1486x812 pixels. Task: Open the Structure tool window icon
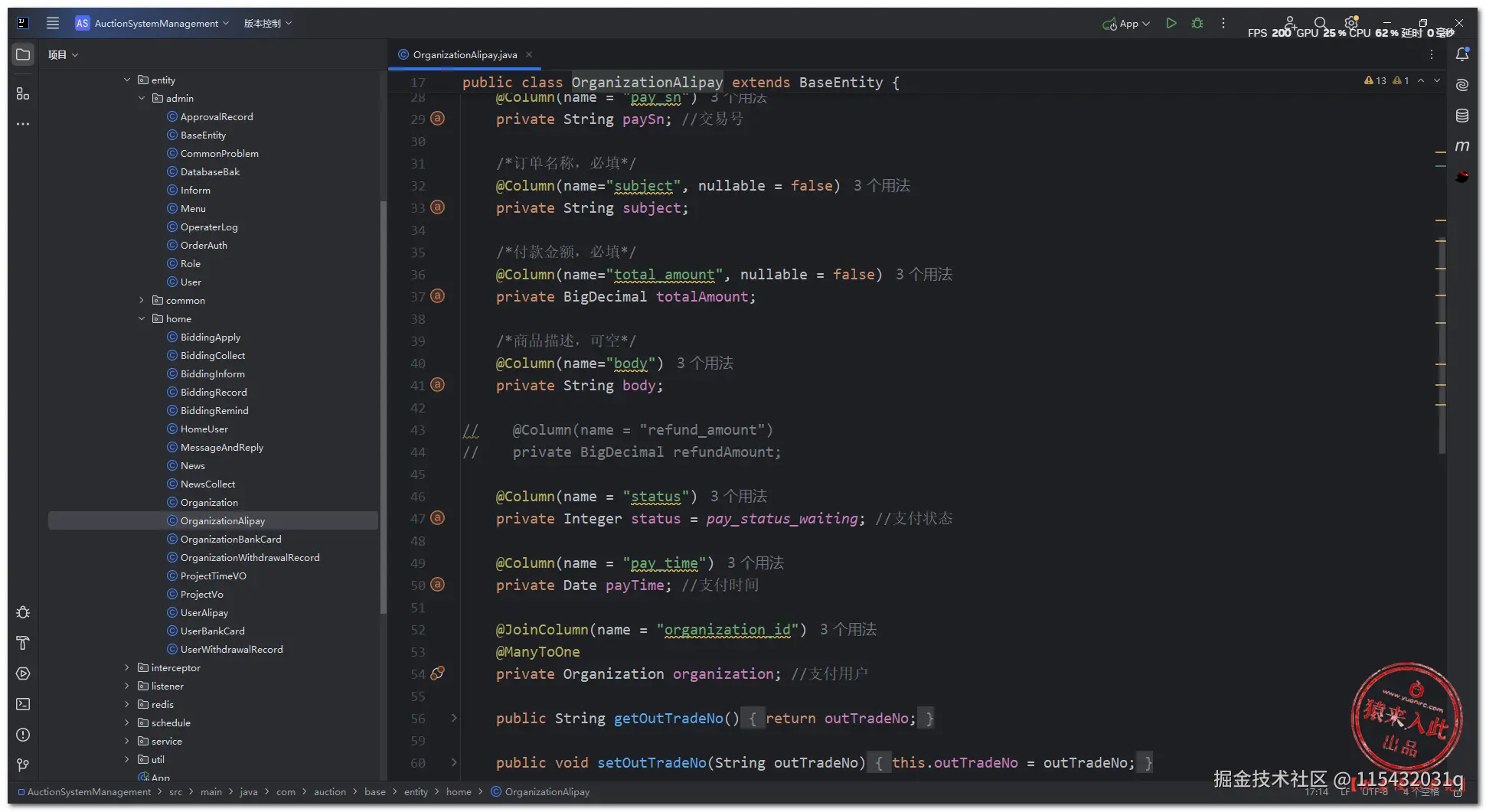pyautogui.click(x=23, y=93)
